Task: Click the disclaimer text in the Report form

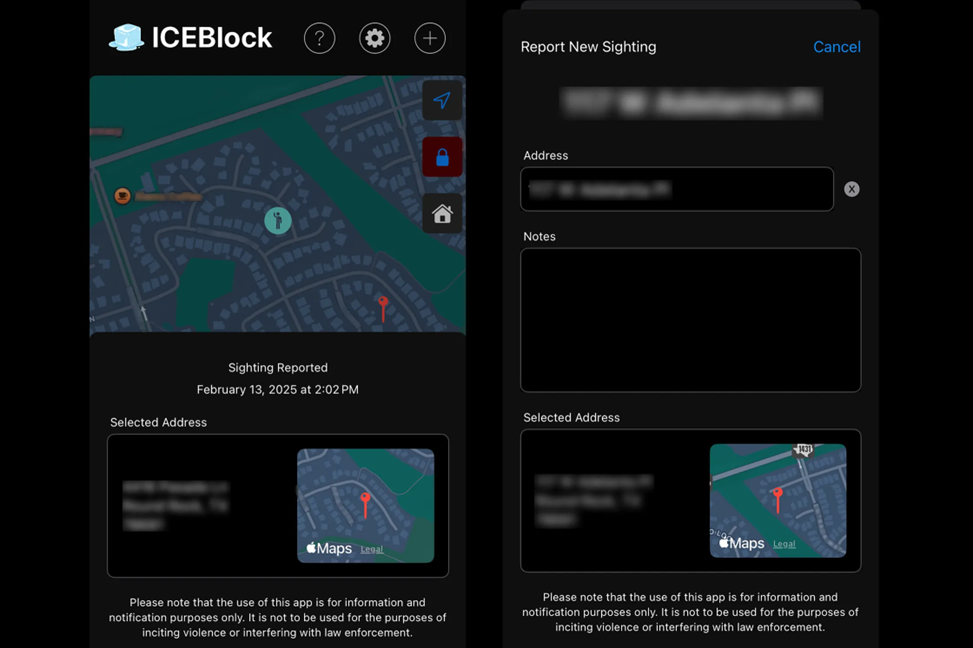Action: click(x=691, y=612)
